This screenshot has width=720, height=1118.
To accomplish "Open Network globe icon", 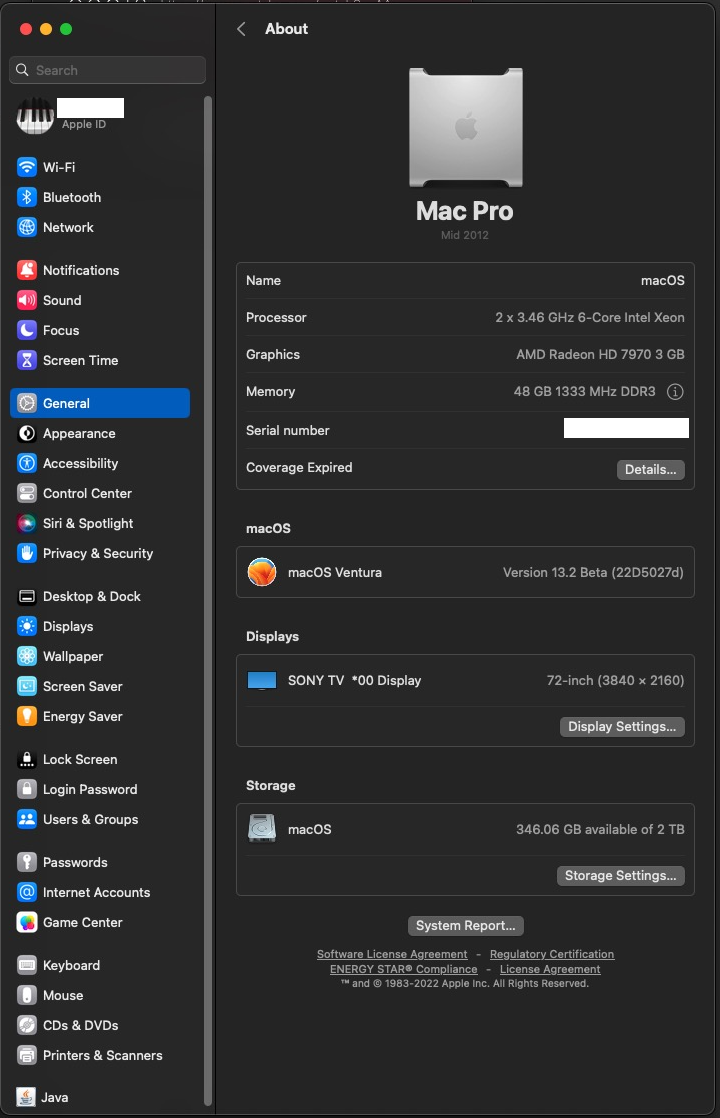I will click(x=26, y=227).
